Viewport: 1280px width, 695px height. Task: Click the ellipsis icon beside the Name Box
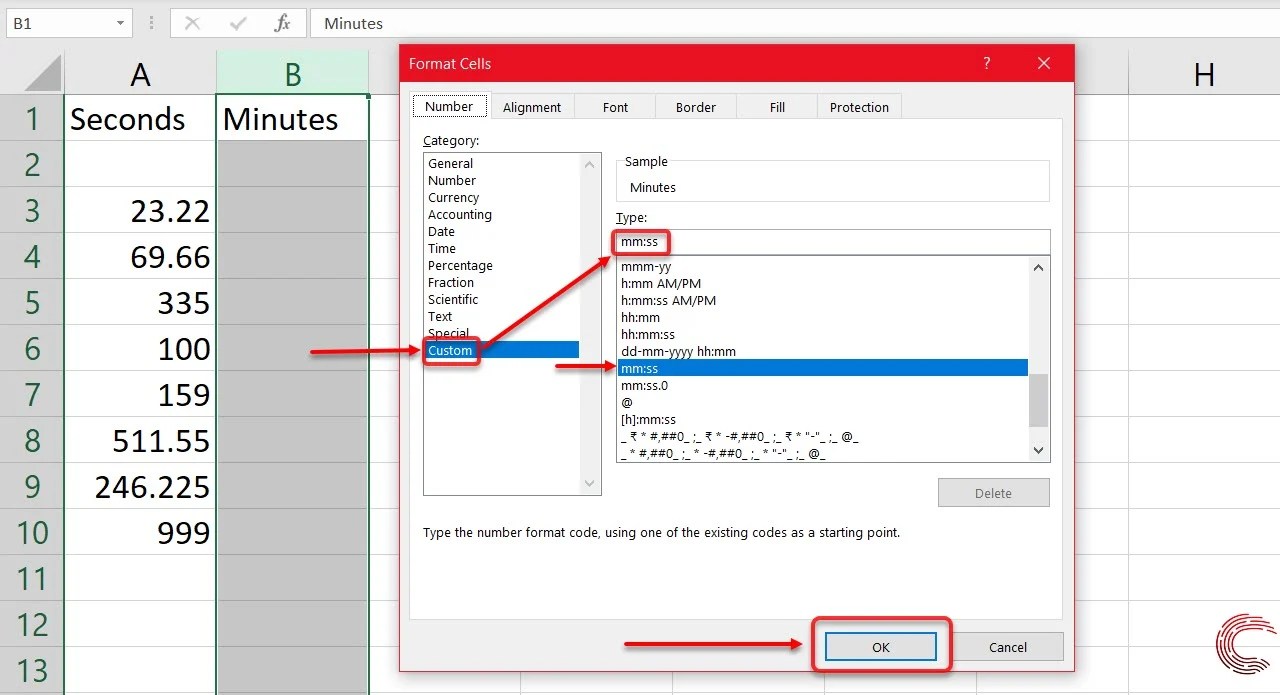point(150,22)
